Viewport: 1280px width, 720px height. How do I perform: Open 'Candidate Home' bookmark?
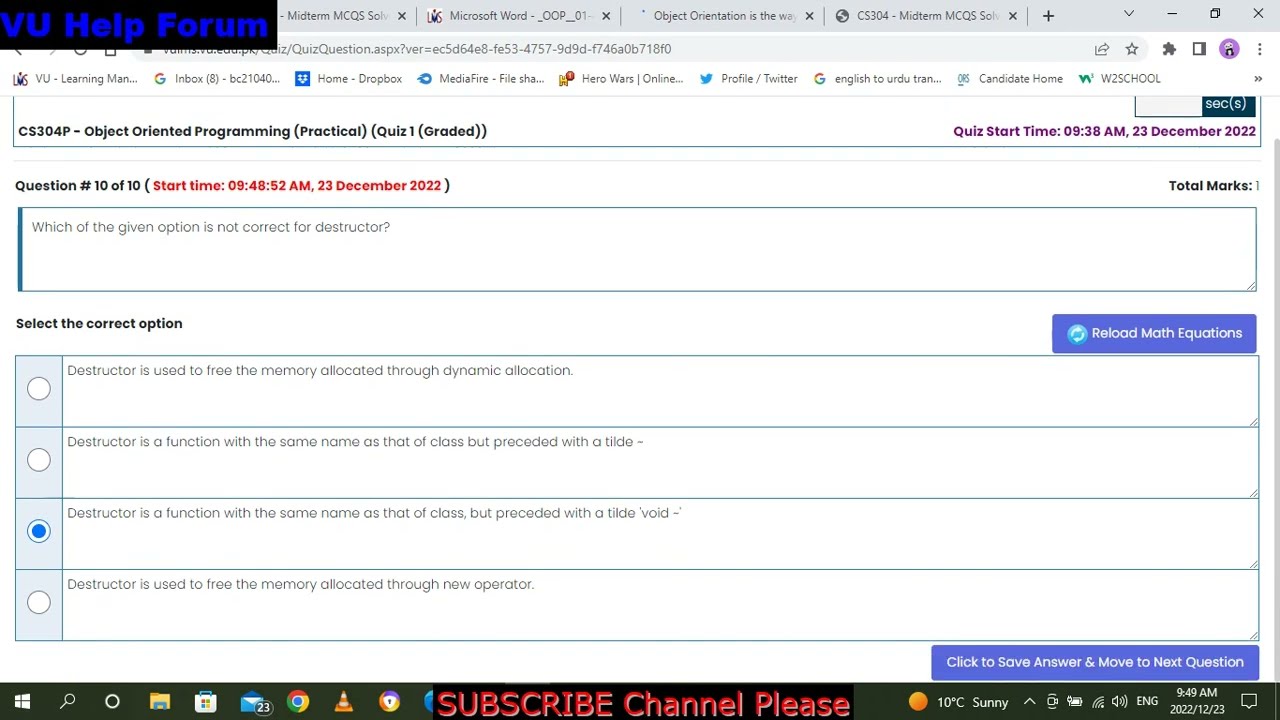pos(1009,79)
